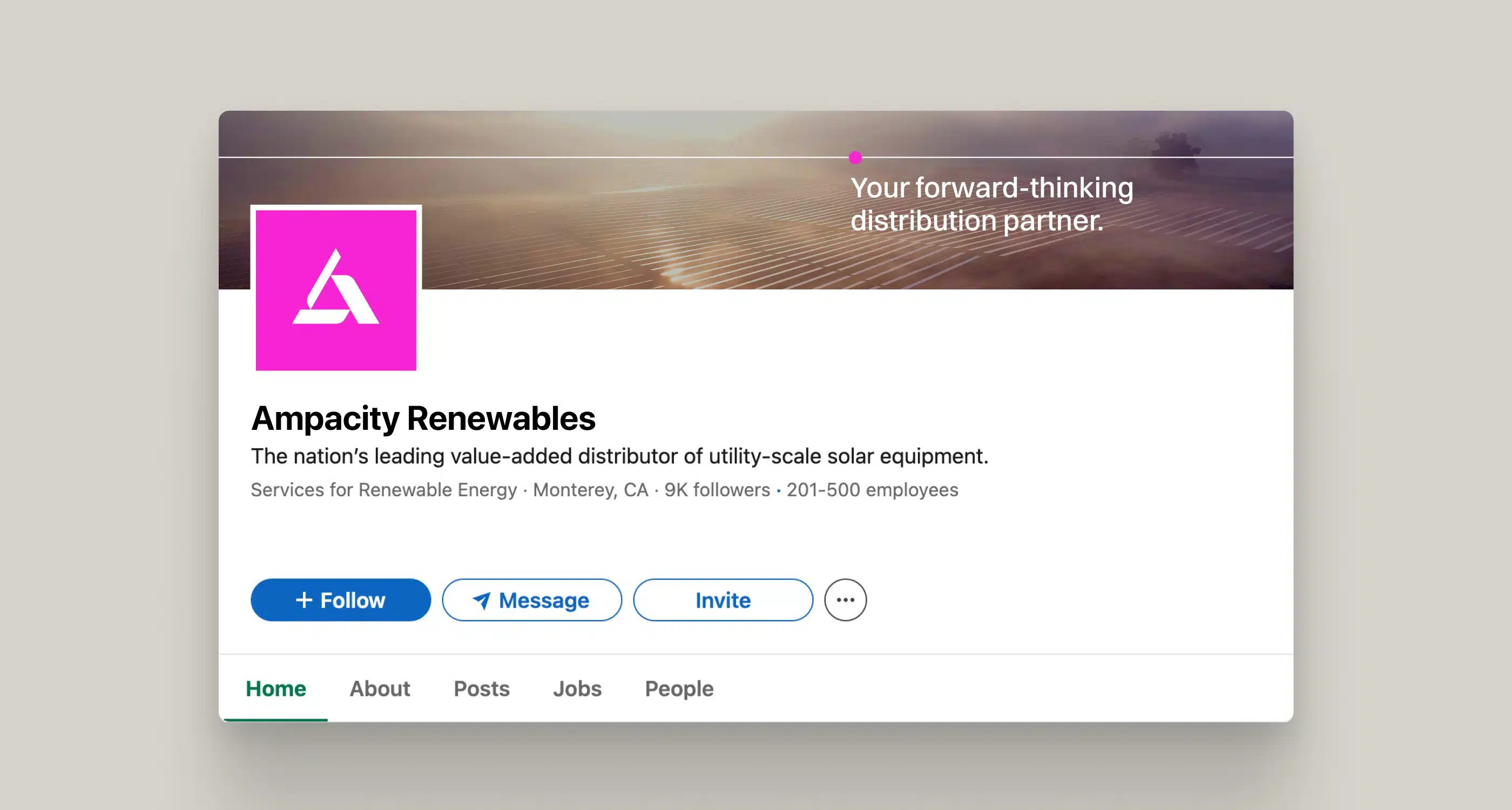Select the Jobs tab

coord(577,688)
